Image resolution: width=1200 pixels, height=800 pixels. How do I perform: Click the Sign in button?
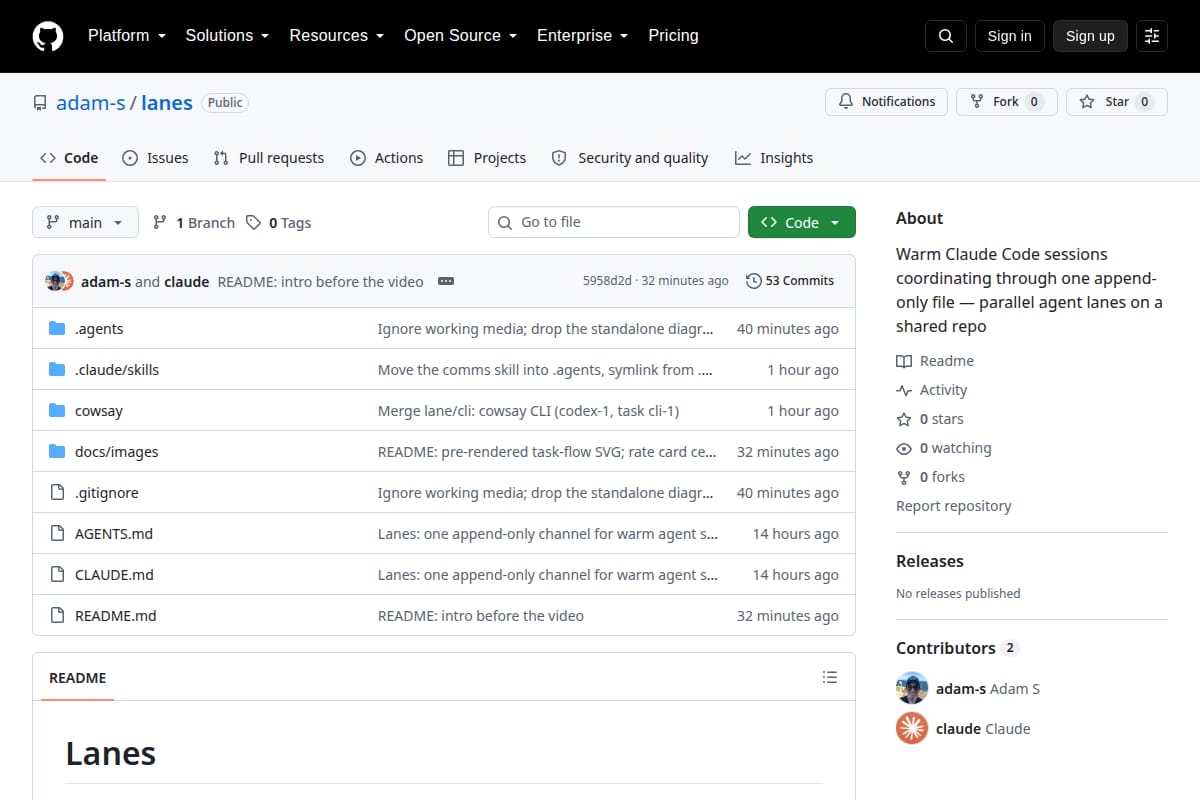pyautogui.click(x=1009, y=36)
